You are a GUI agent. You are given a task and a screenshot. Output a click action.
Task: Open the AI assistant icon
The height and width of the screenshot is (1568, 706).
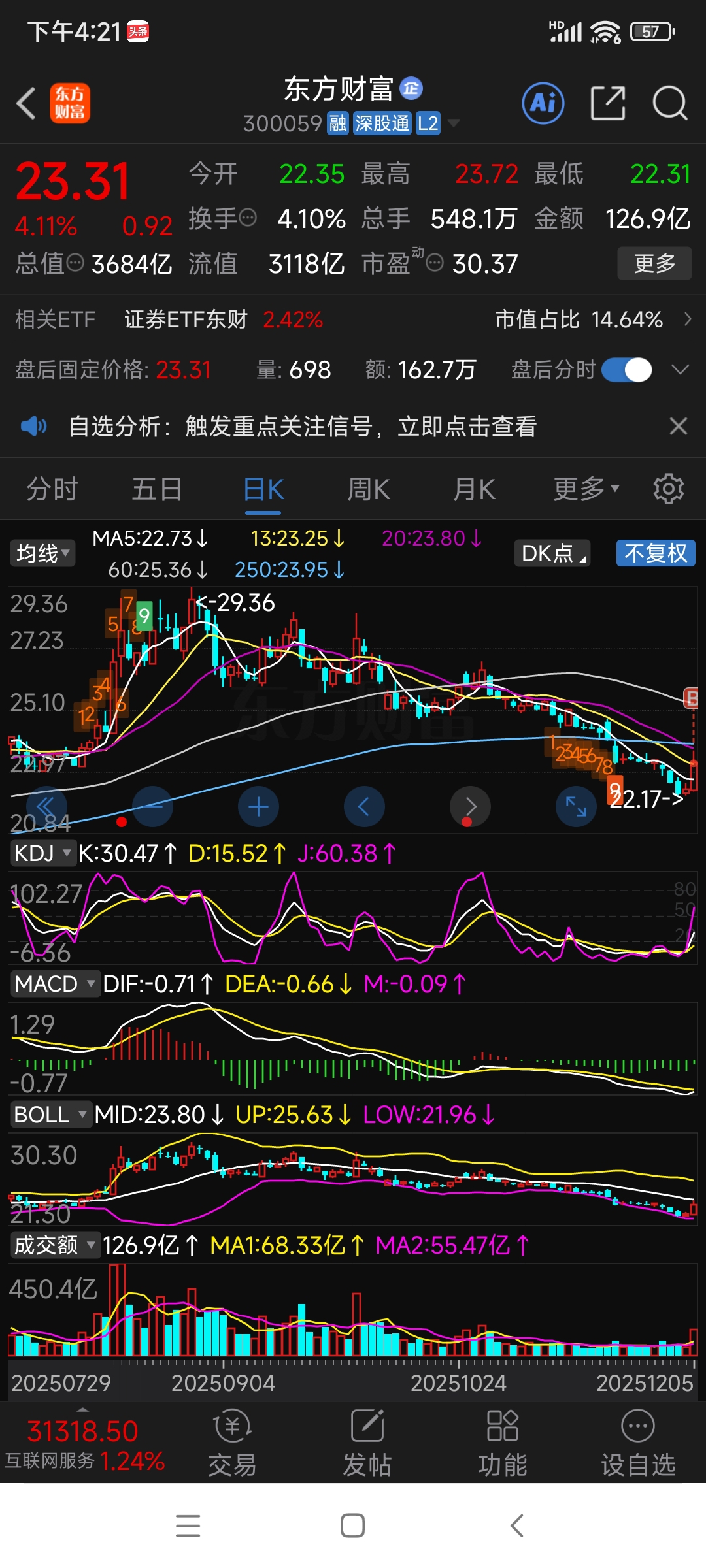tap(543, 103)
